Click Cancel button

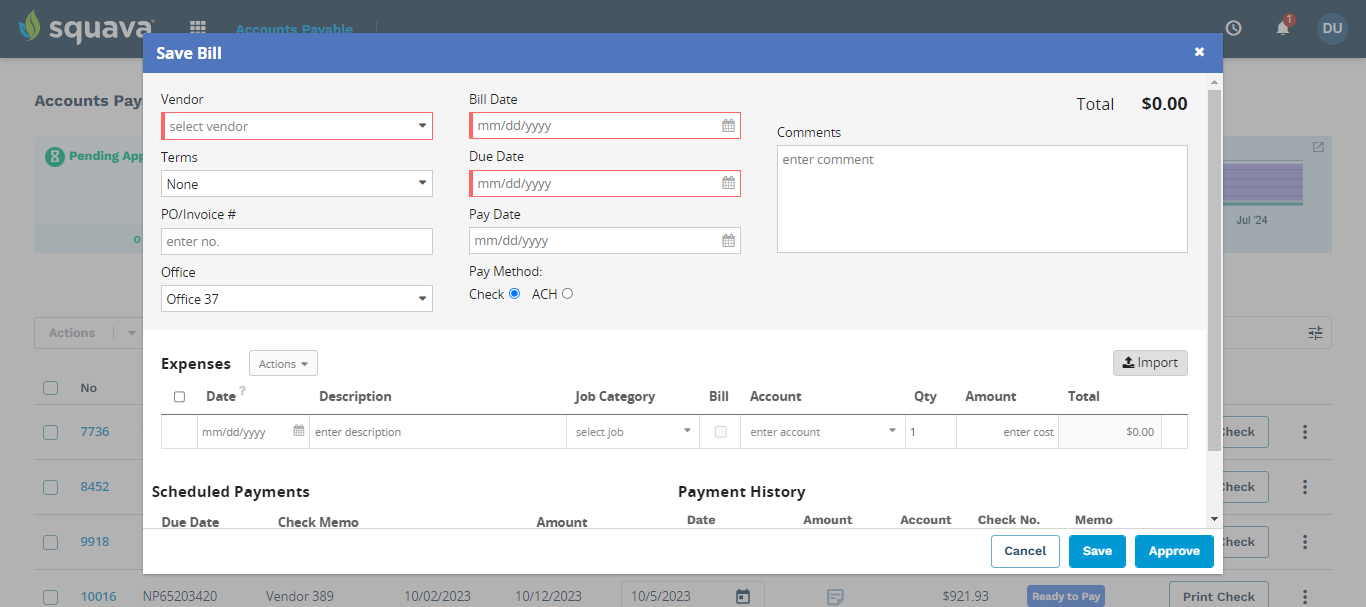pos(1025,551)
